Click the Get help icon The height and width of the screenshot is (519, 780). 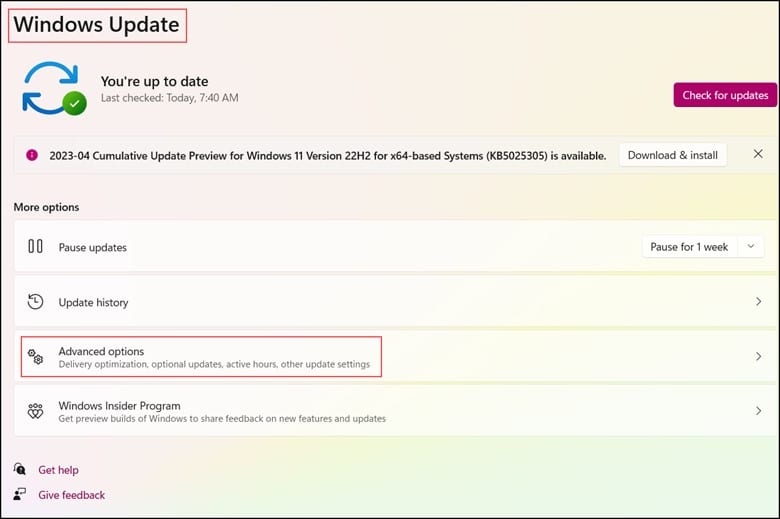pyautogui.click(x=19, y=469)
